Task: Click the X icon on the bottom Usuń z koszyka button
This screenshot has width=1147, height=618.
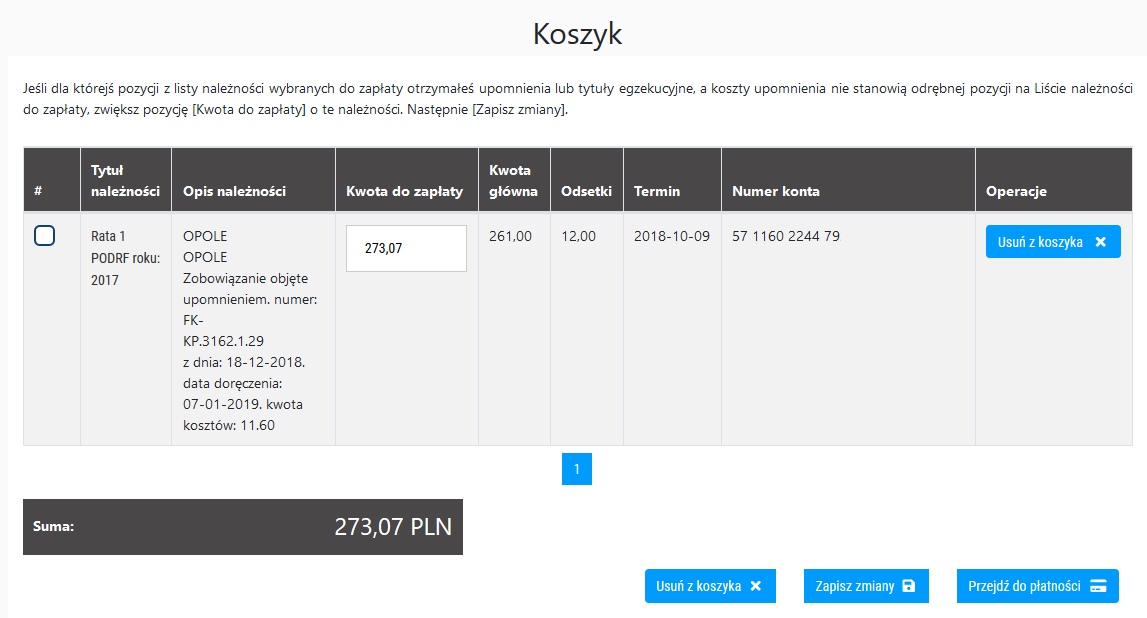Action: (x=756, y=586)
